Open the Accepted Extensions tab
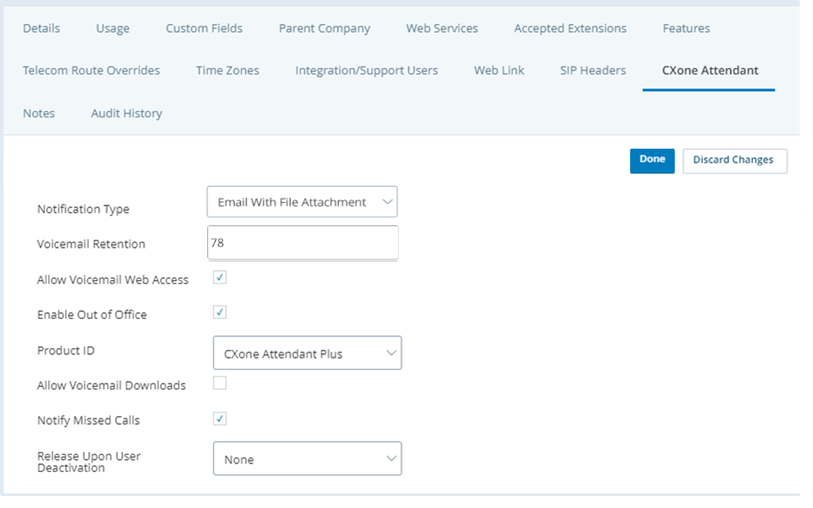Screen dimensions: 813x508 [x=570, y=29]
